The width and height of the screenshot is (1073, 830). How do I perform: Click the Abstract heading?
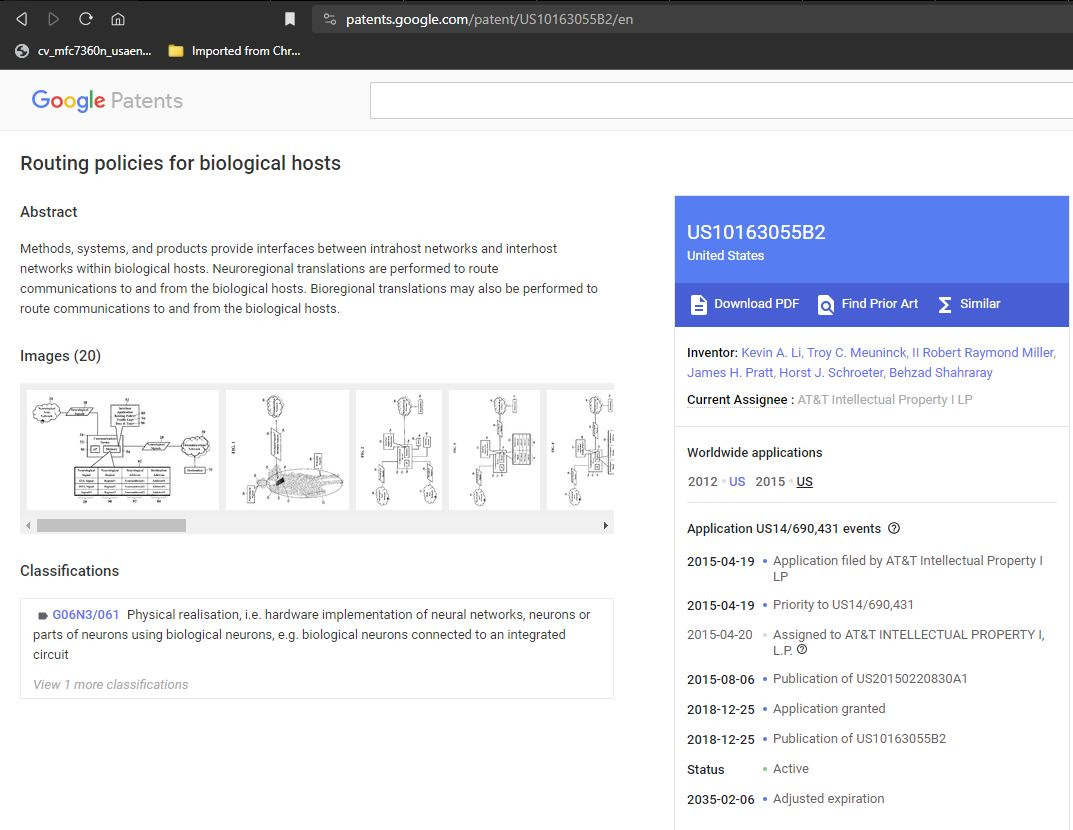(49, 212)
